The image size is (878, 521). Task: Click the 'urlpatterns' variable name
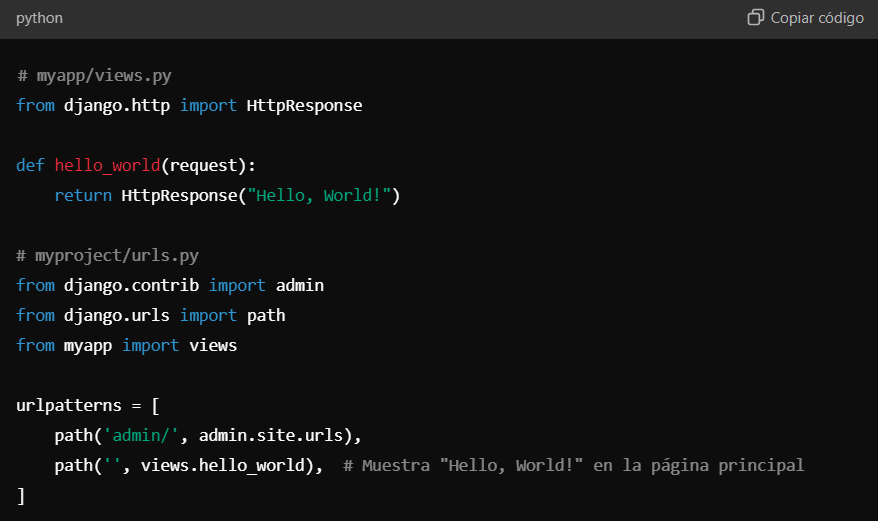[x=68, y=406]
